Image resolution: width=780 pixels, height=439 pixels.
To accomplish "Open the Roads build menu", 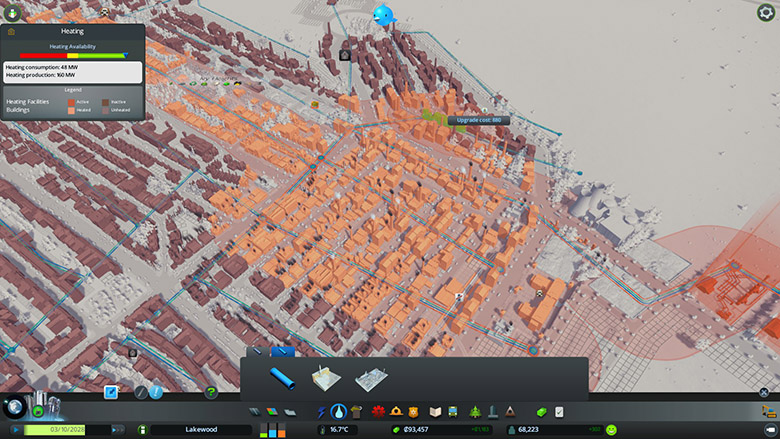I will [x=254, y=412].
